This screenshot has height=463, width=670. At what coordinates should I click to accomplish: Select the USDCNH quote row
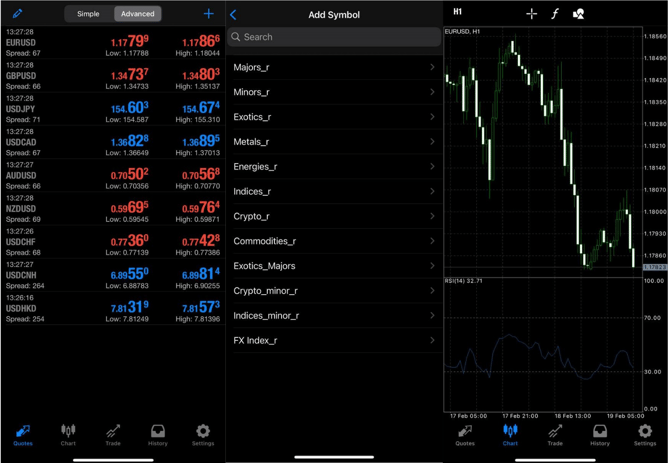[113, 275]
